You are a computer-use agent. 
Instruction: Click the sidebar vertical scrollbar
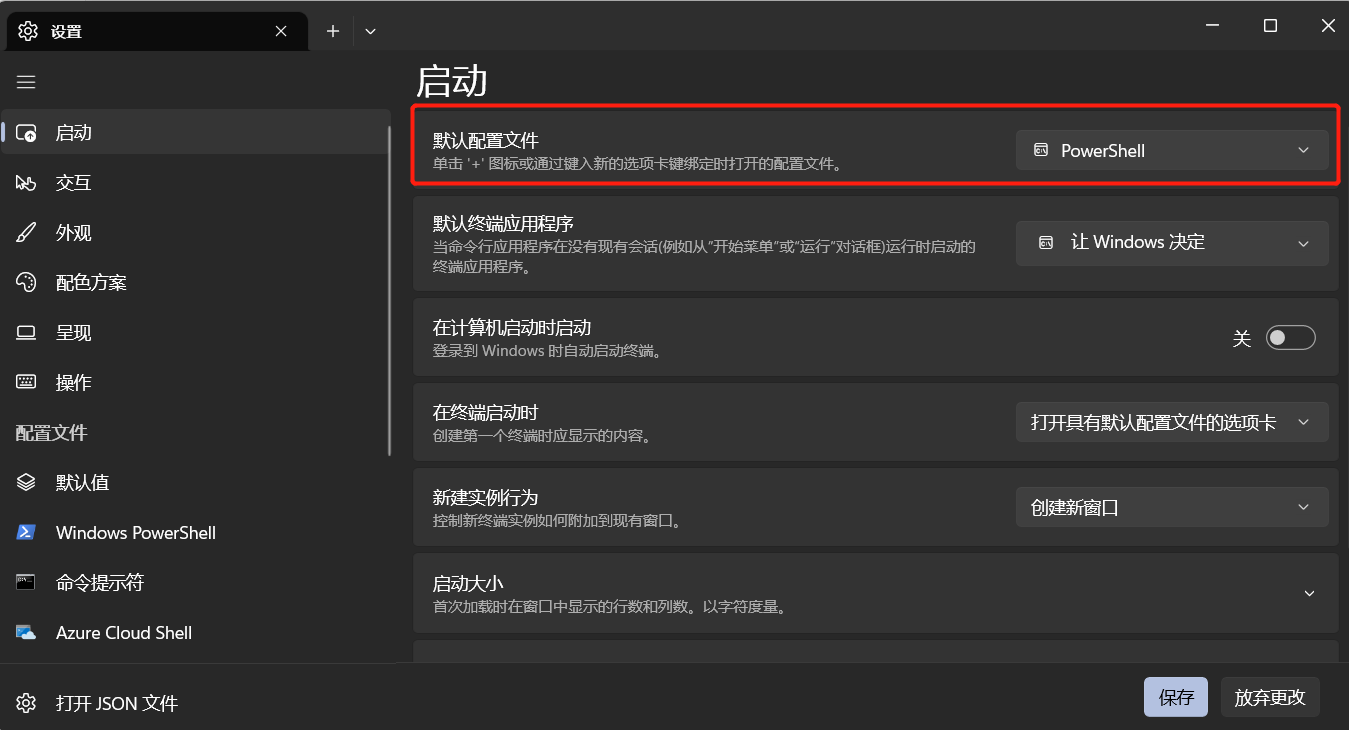[x=389, y=290]
